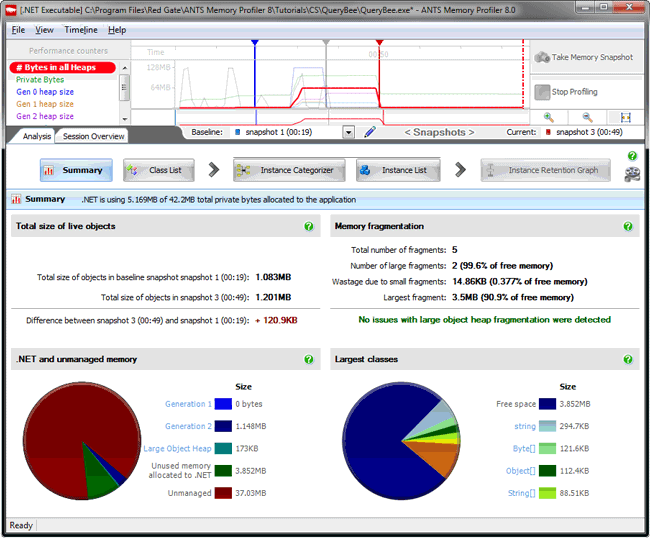Open the baseline snapshot dropdown
The height and width of the screenshot is (538, 650).
(348, 132)
